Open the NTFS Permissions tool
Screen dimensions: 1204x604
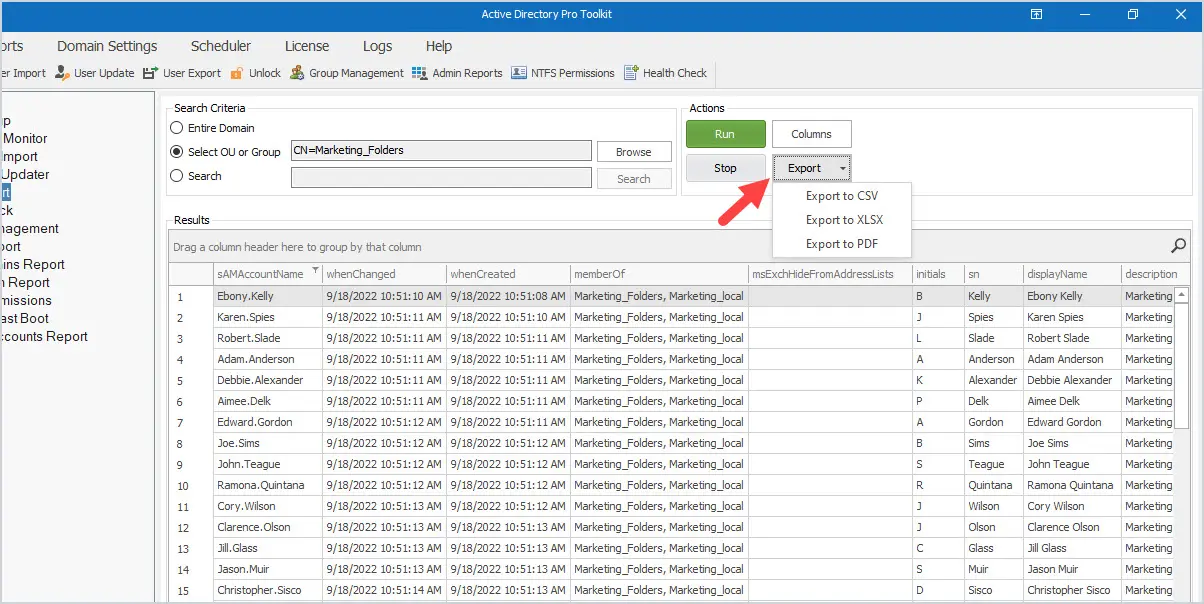pyautogui.click(x=563, y=73)
